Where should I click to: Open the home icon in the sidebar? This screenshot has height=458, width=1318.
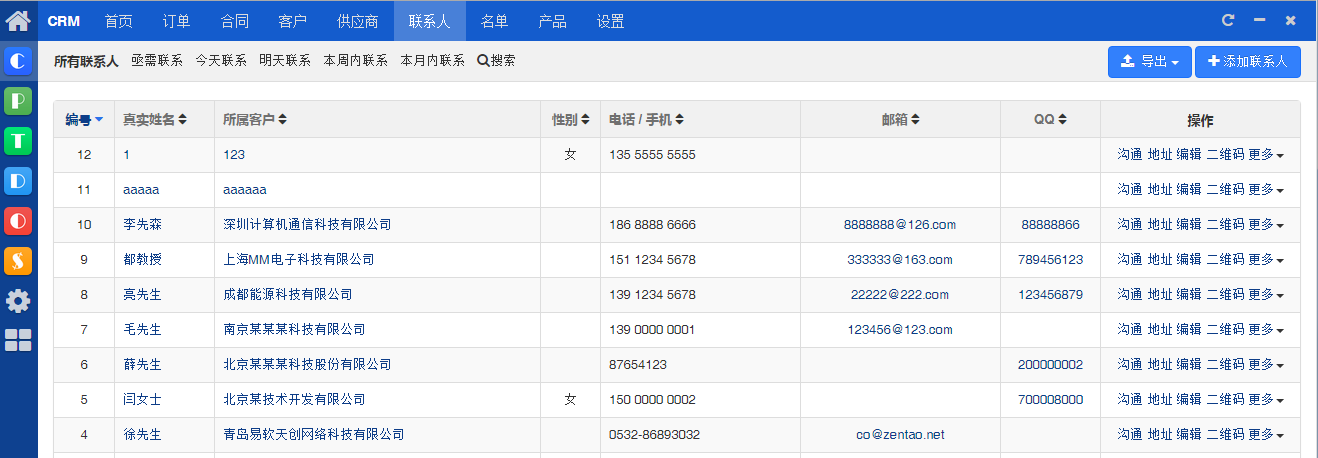(x=18, y=19)
